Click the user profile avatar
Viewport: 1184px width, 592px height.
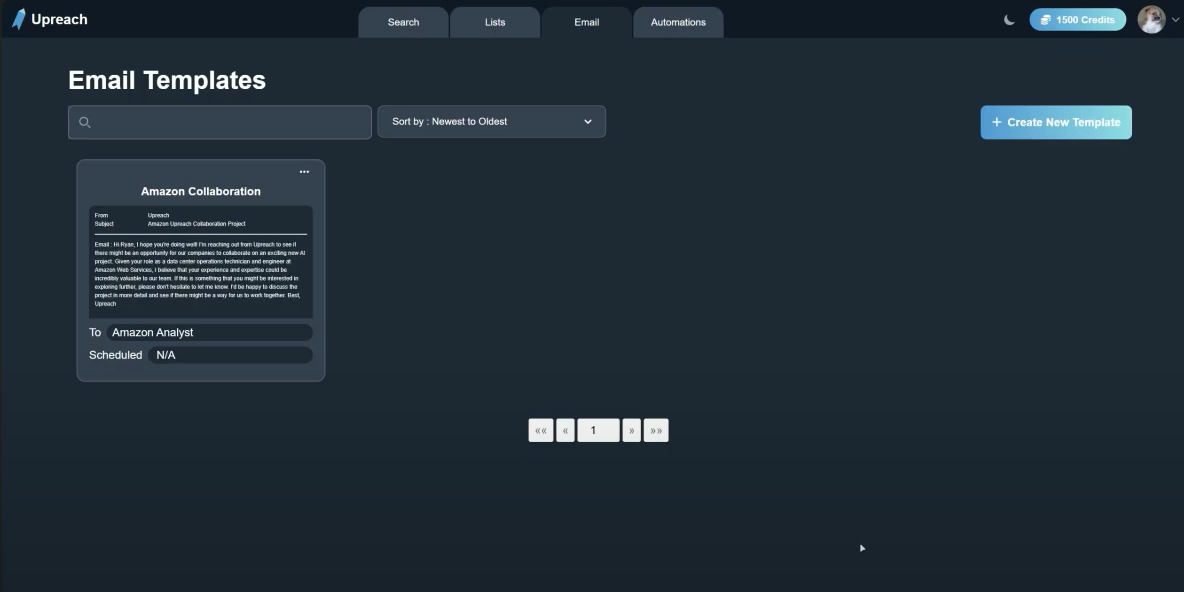(1151, 20)
